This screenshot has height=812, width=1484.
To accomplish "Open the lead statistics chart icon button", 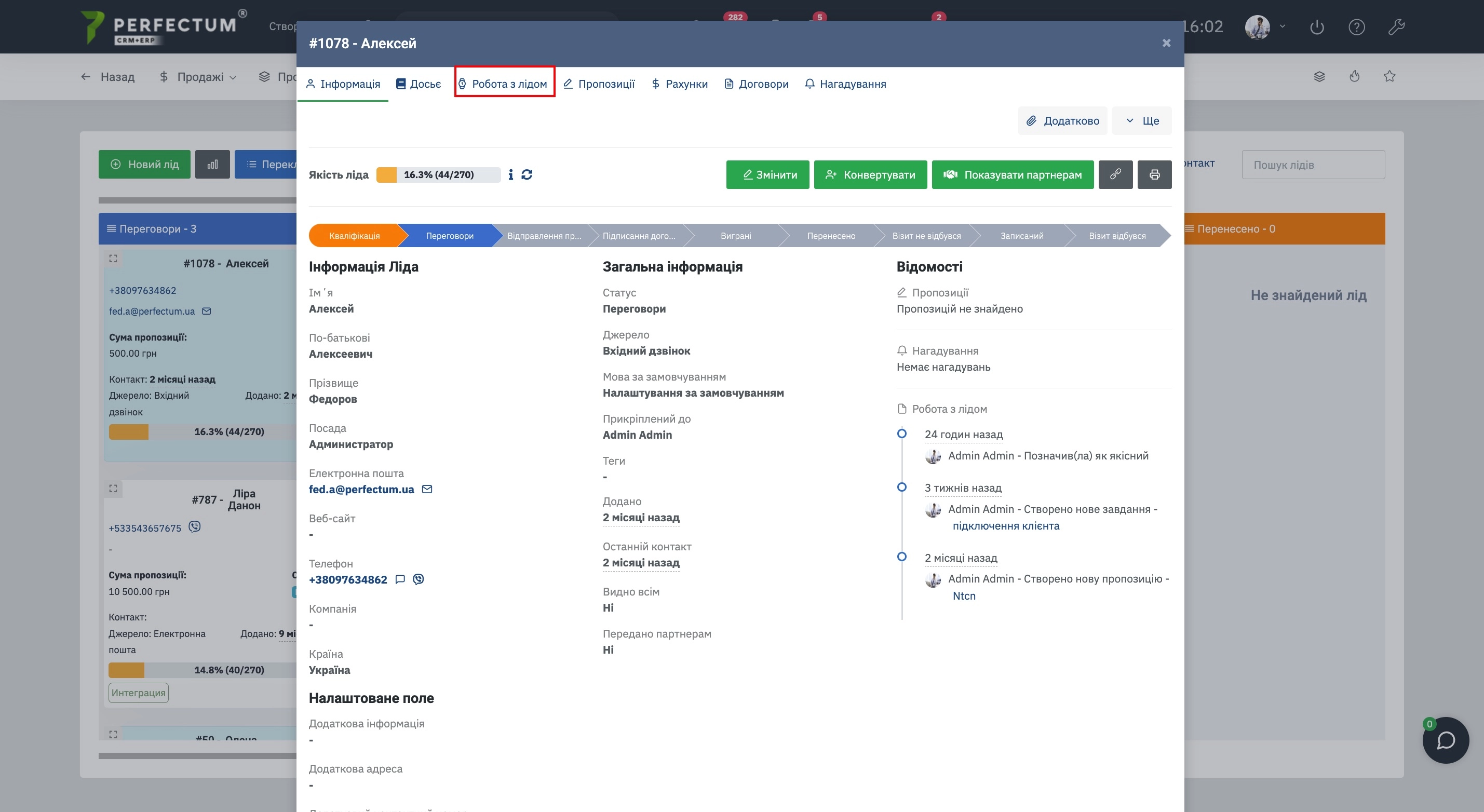I will pos(212,164).
